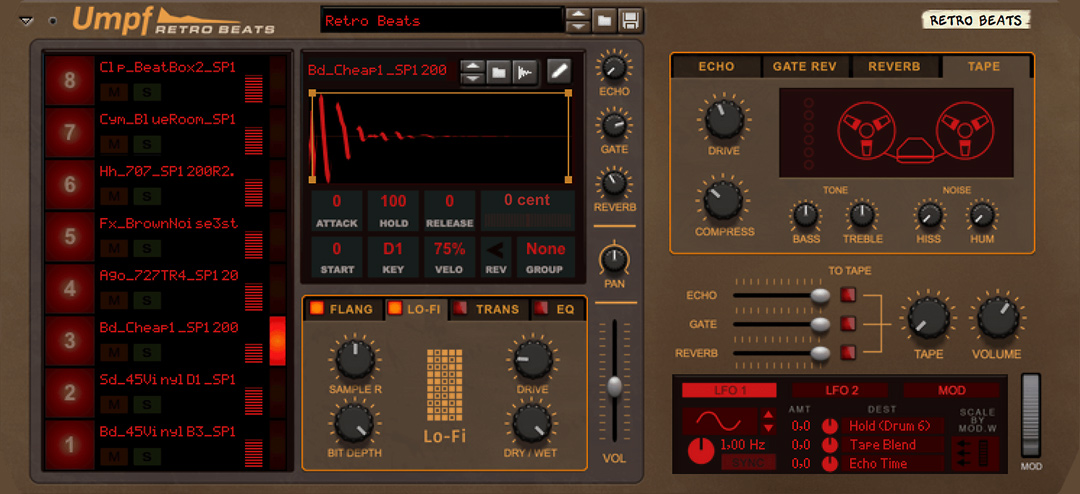Open the Echo Time destination dropdown
The width and height of the screenshot is (1080, 494).
(893, 464)
